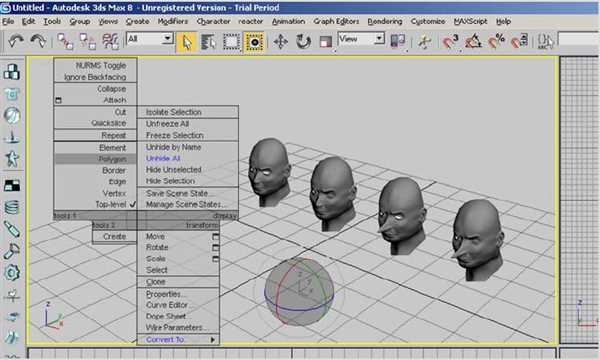Image resolution: width=600 pixels, height=360 pixels.
Task: Choose Clone from the quad menu
Action: tap(155, 282)
